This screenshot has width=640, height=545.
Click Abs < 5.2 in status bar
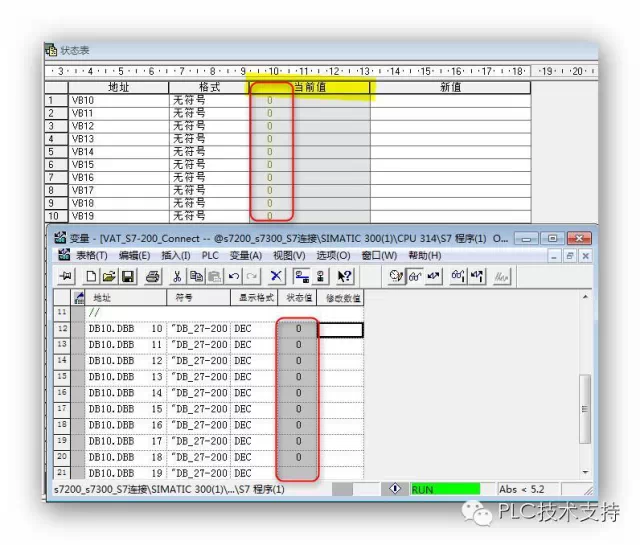point(521,489)
